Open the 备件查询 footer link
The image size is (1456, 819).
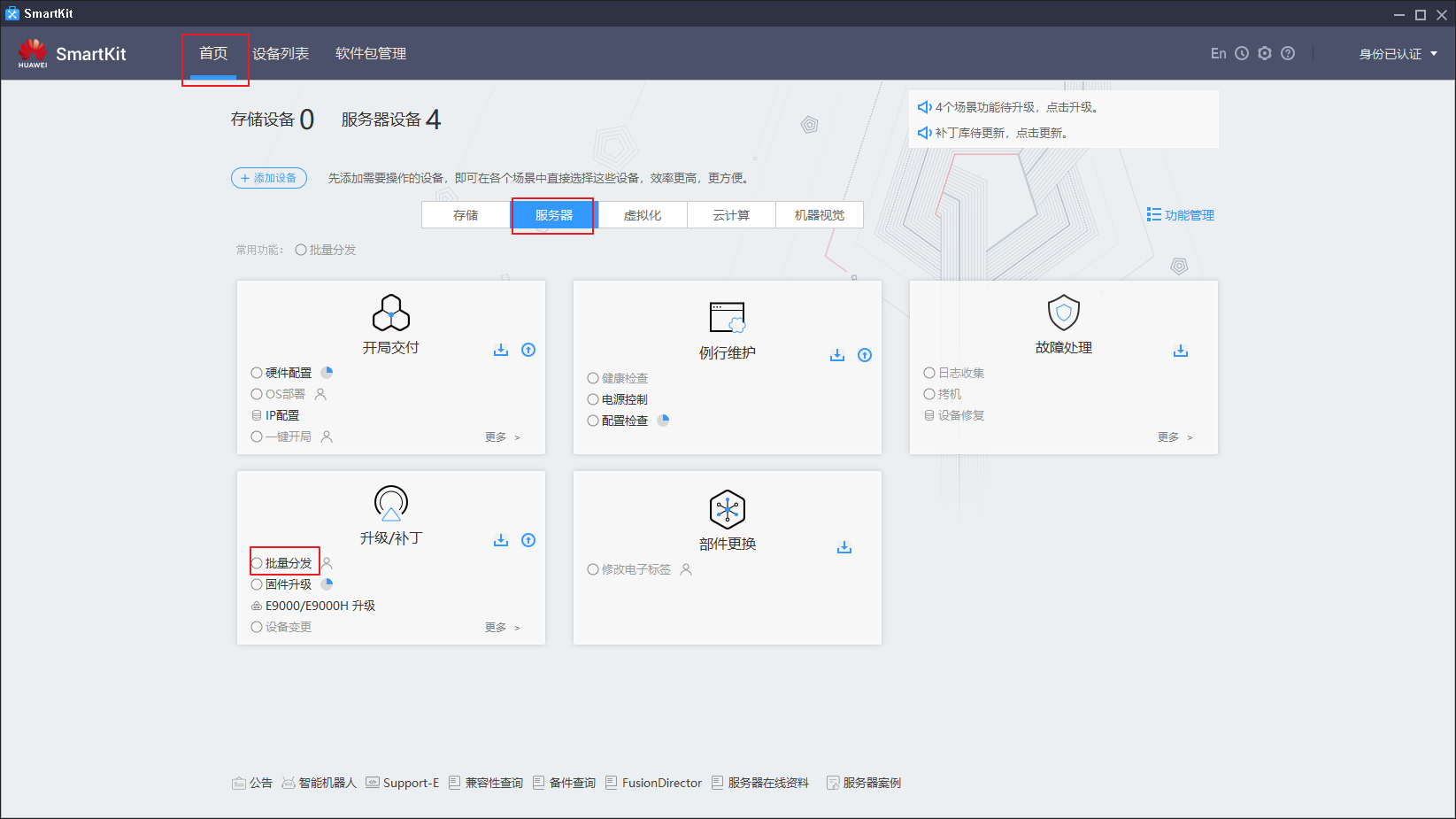click(564, 783)
